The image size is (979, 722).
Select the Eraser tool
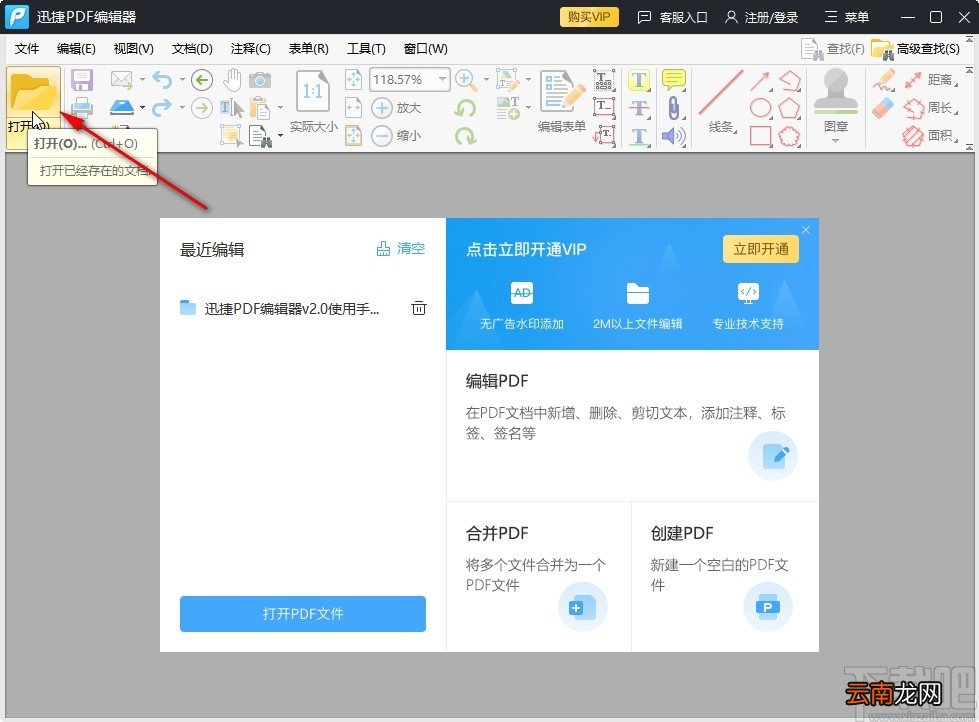tap(883, 107)
